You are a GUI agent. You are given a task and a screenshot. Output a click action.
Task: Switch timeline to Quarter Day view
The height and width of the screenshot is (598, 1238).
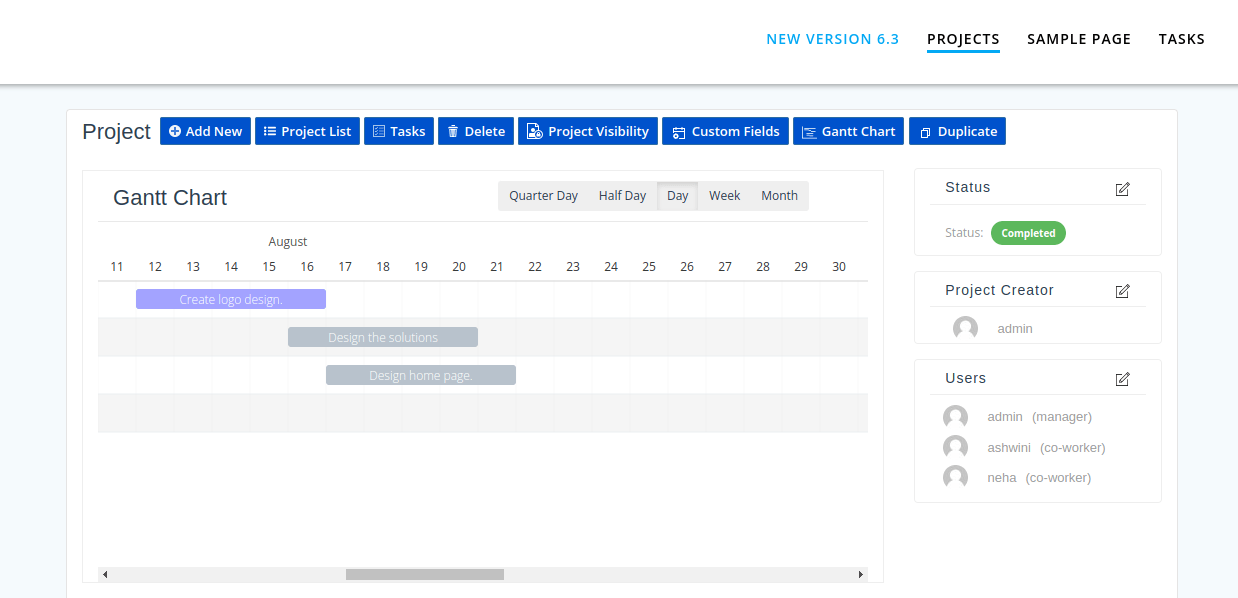pos(543,195)
